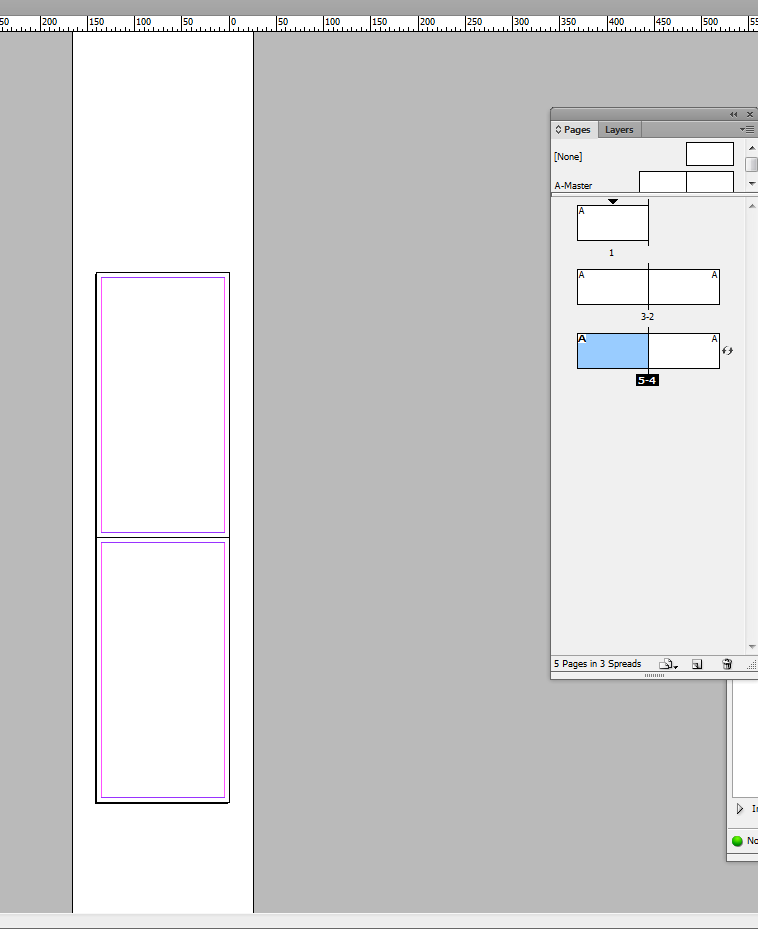The height and width of the screenshot is (929, 758).
Task: Switch to the Layers tab
Action: pyautogui.click(x=619, y=130)
